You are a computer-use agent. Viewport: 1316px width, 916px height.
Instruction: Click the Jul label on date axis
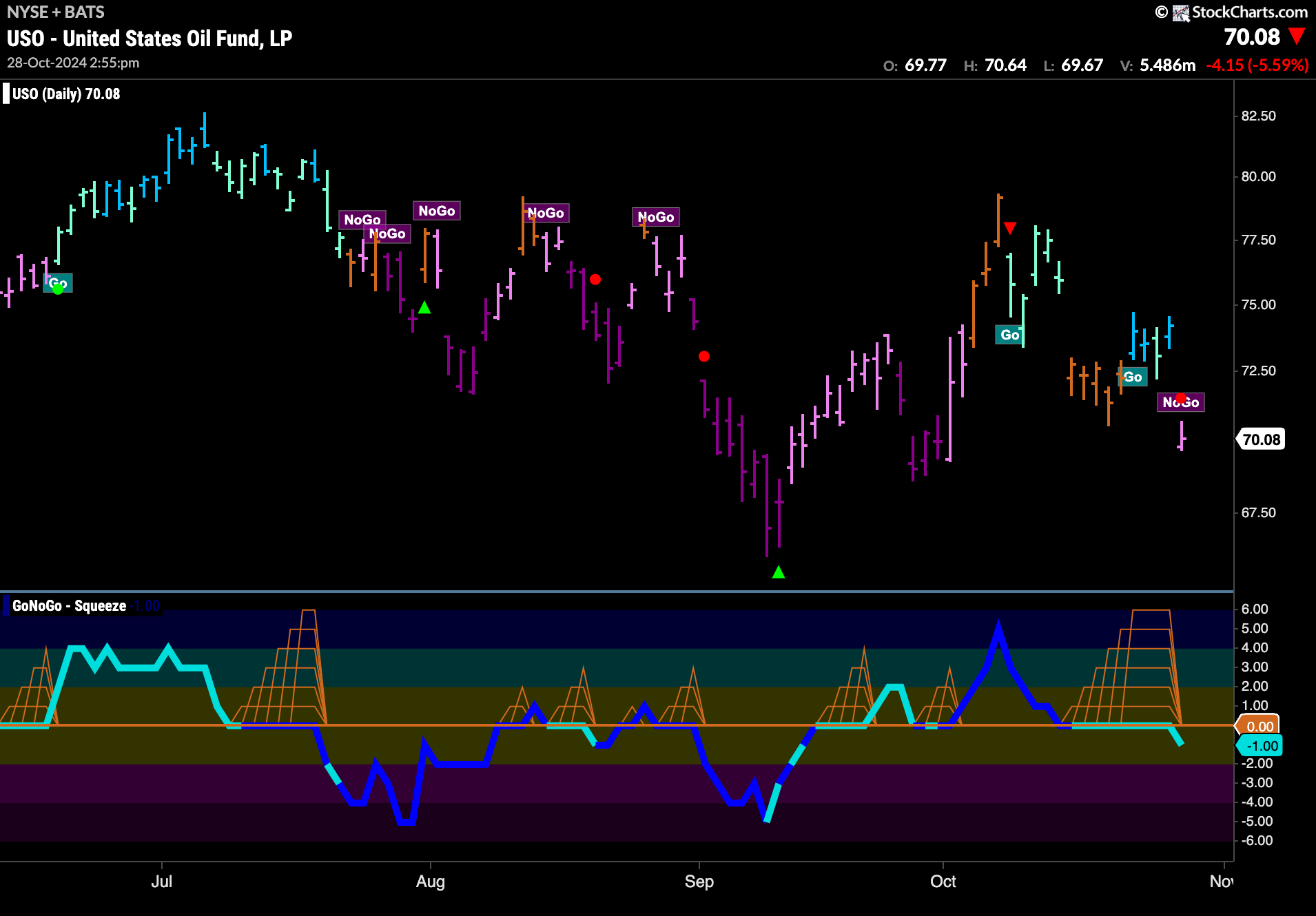tap(161, 882)
